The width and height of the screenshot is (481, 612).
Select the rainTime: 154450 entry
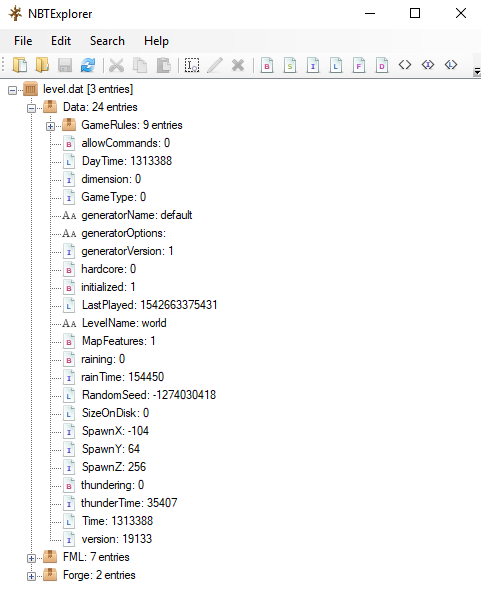123,377
